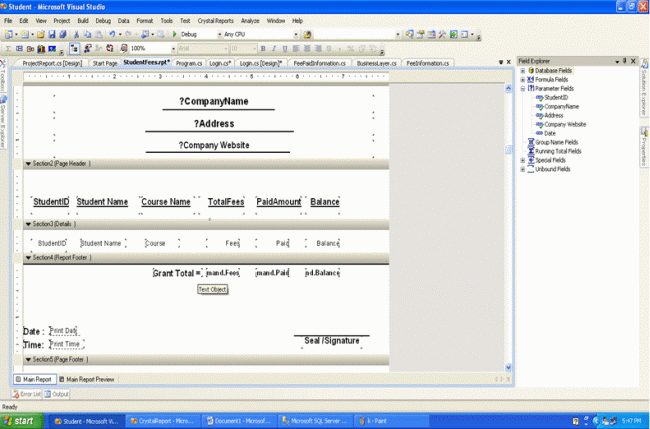Image resolution: width=650 pixels, height=429 pixels.
Task: Open the Format menu
Action: pyautogui.click(x=145, y=21)
